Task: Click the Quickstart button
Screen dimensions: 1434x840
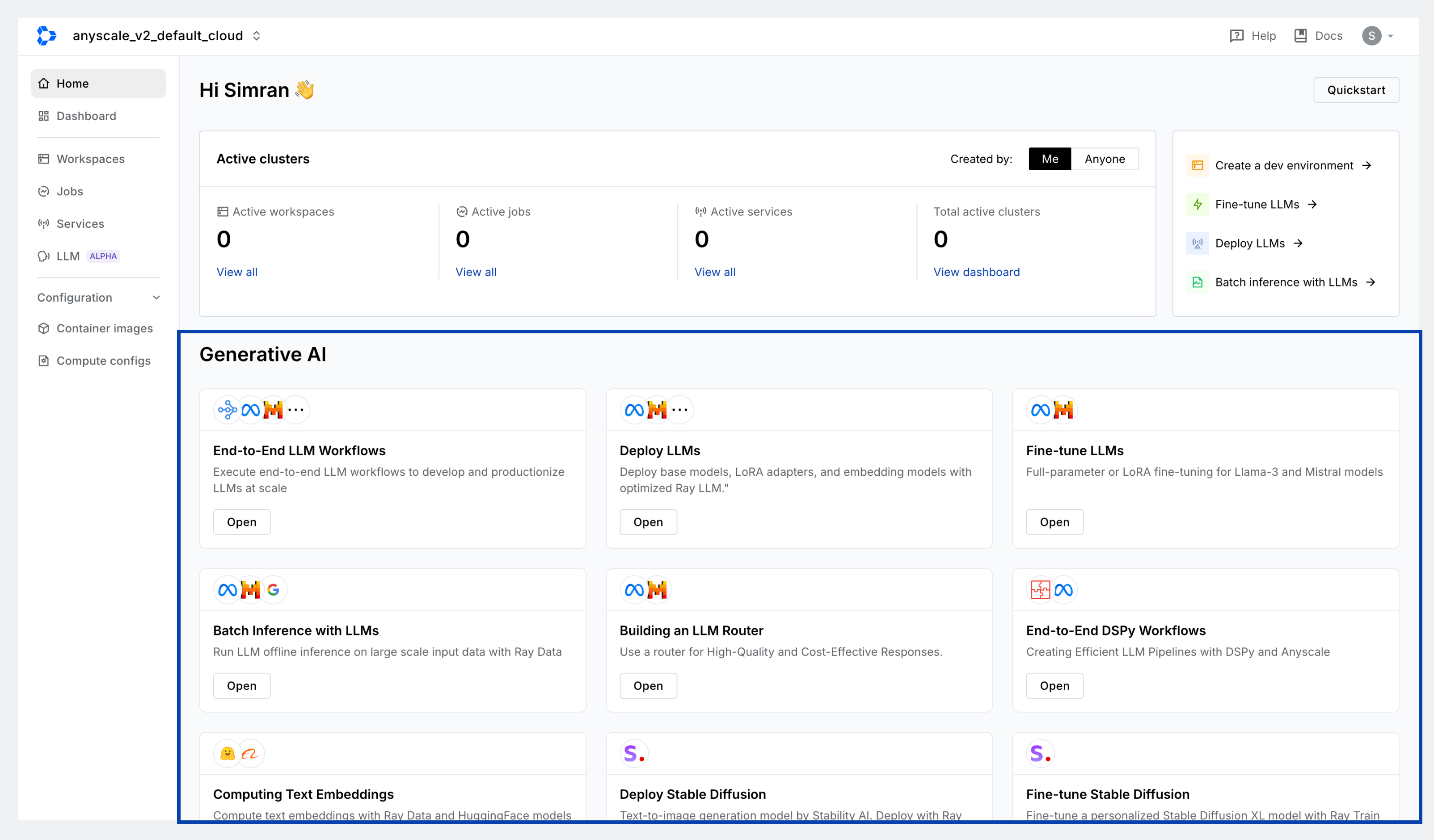Action: pos(1356,90)
